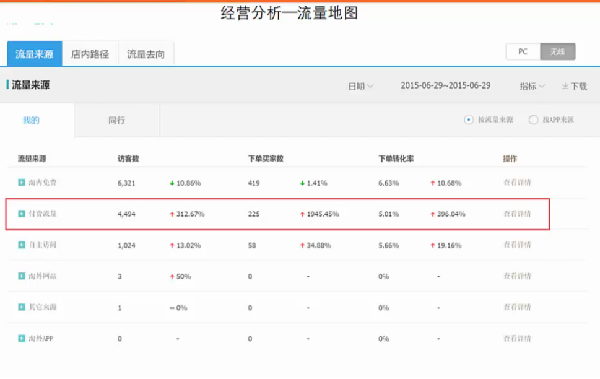
Task: Select the 按APP来源 radio button
Action: tap(533, 120)
